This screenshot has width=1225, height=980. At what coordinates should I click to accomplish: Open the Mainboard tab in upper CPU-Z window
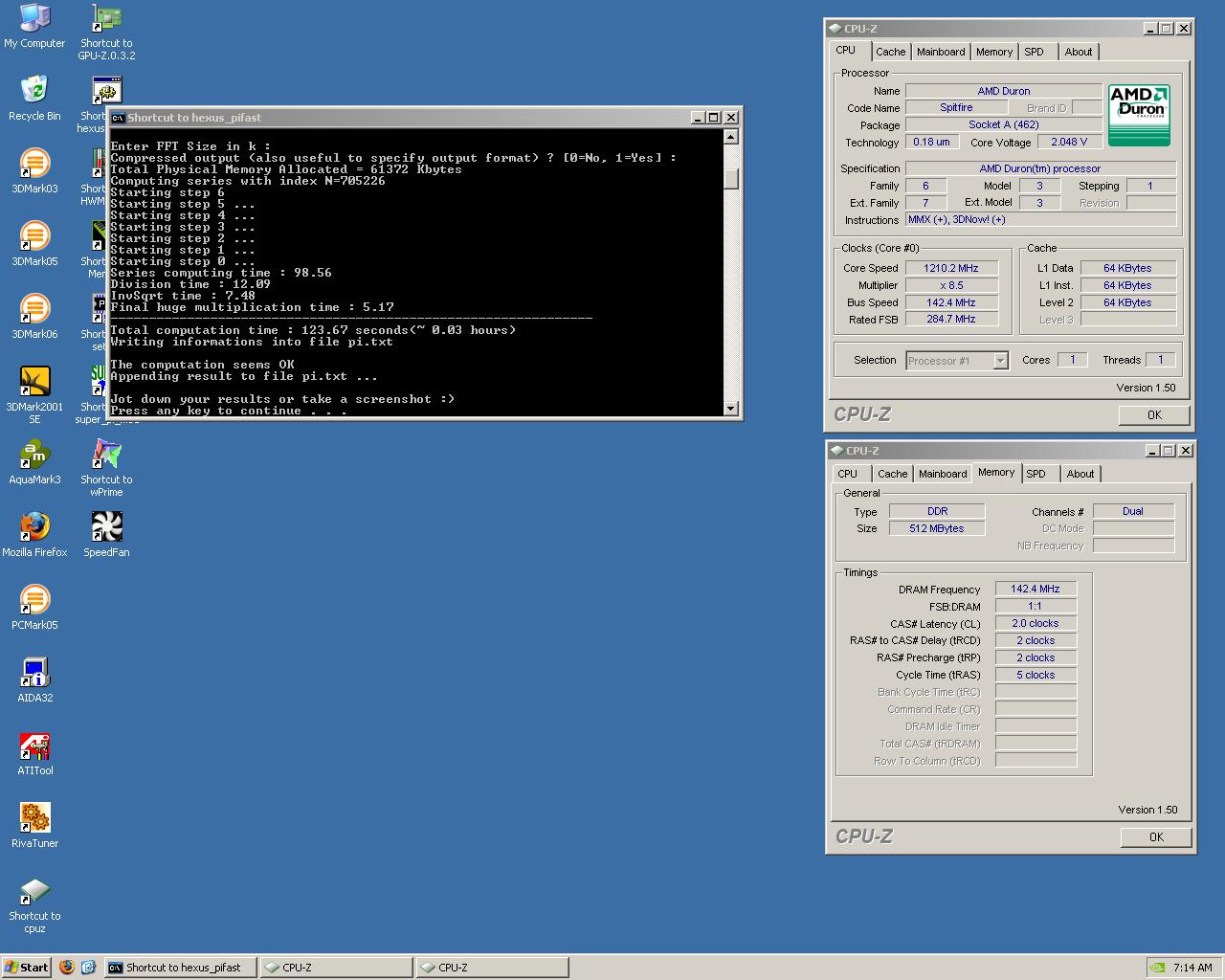941,52
